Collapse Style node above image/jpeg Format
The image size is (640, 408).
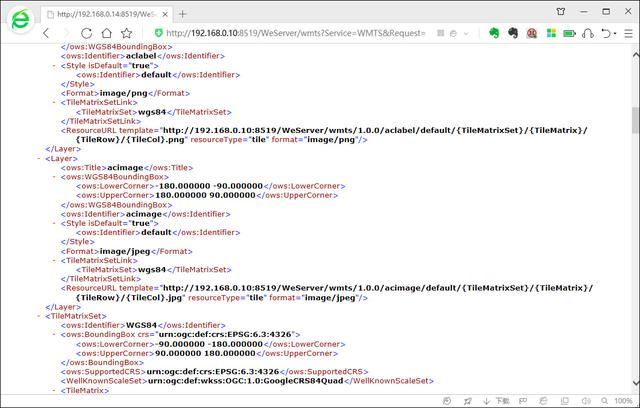tap(54, 223)
